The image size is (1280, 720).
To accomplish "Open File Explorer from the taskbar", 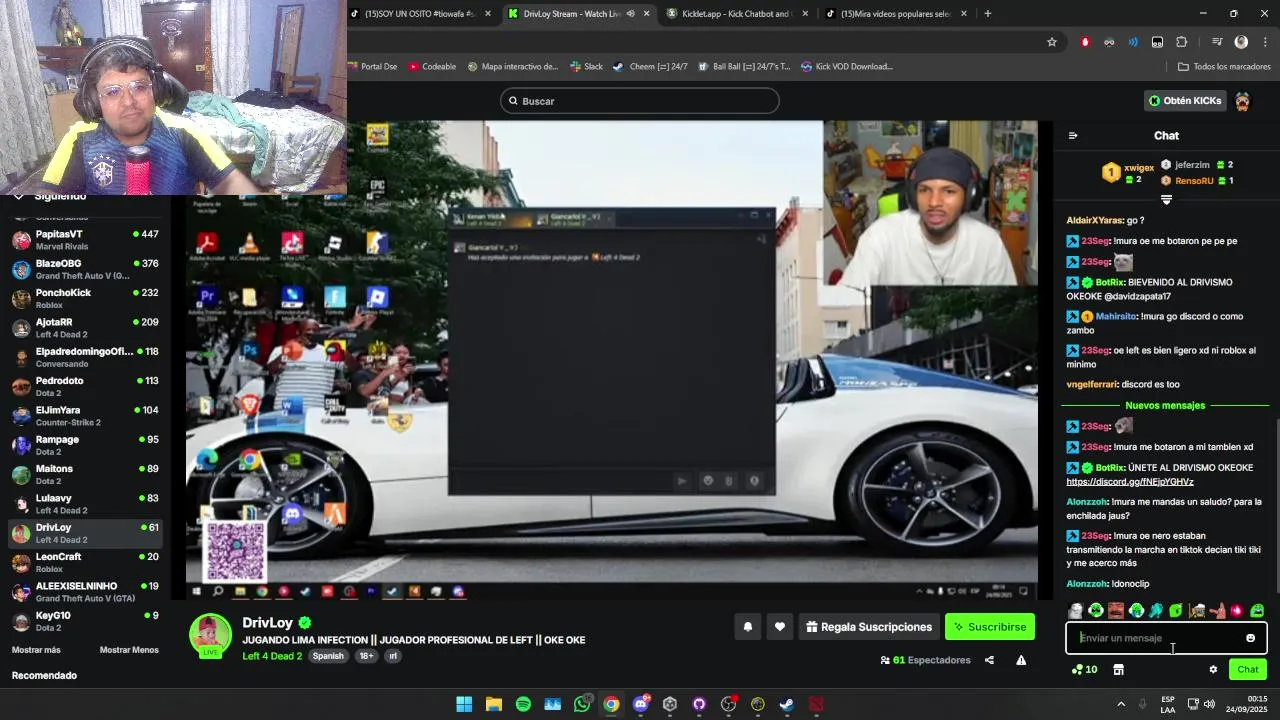I will click(x=494, y=704).
